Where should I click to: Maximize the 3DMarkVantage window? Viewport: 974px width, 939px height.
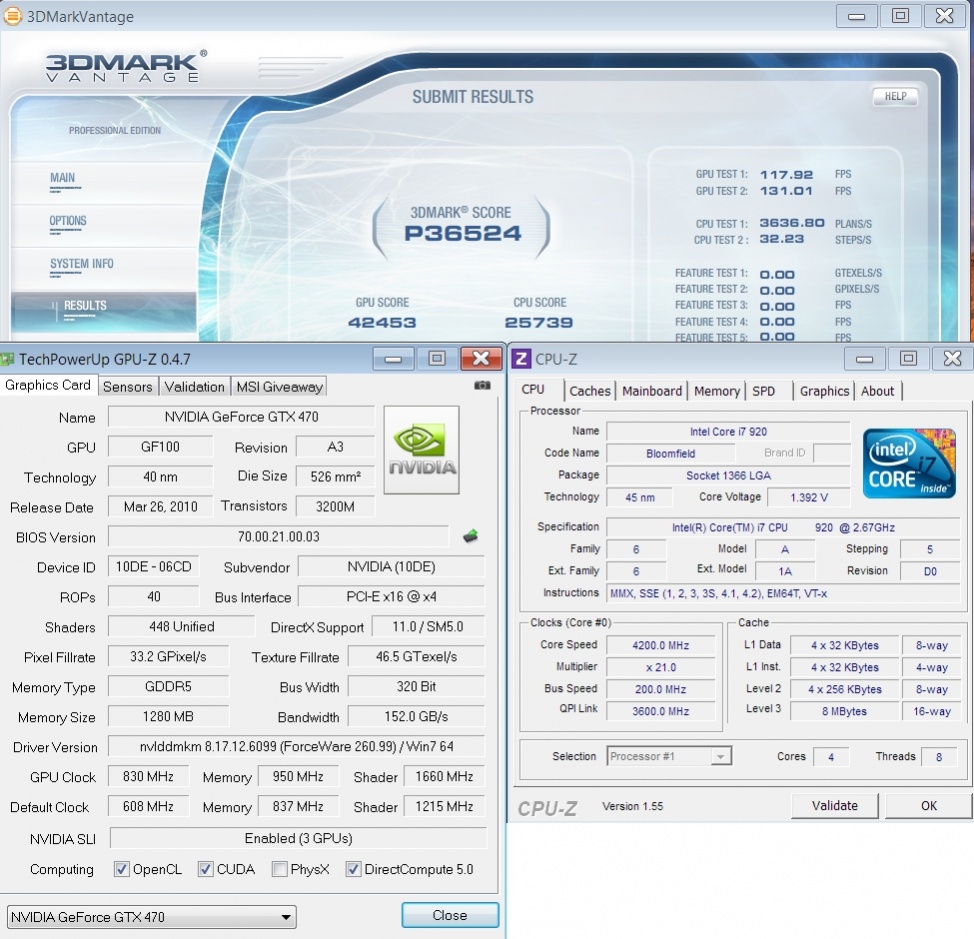pos(900,16)
